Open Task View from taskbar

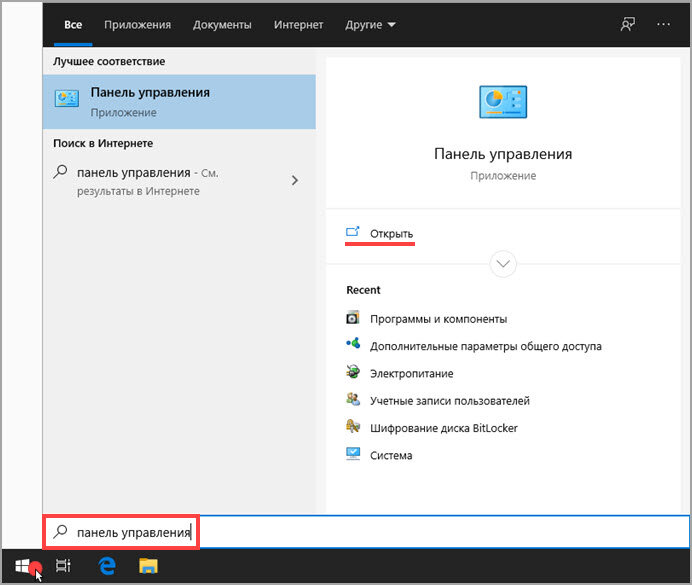click(63, 566)
